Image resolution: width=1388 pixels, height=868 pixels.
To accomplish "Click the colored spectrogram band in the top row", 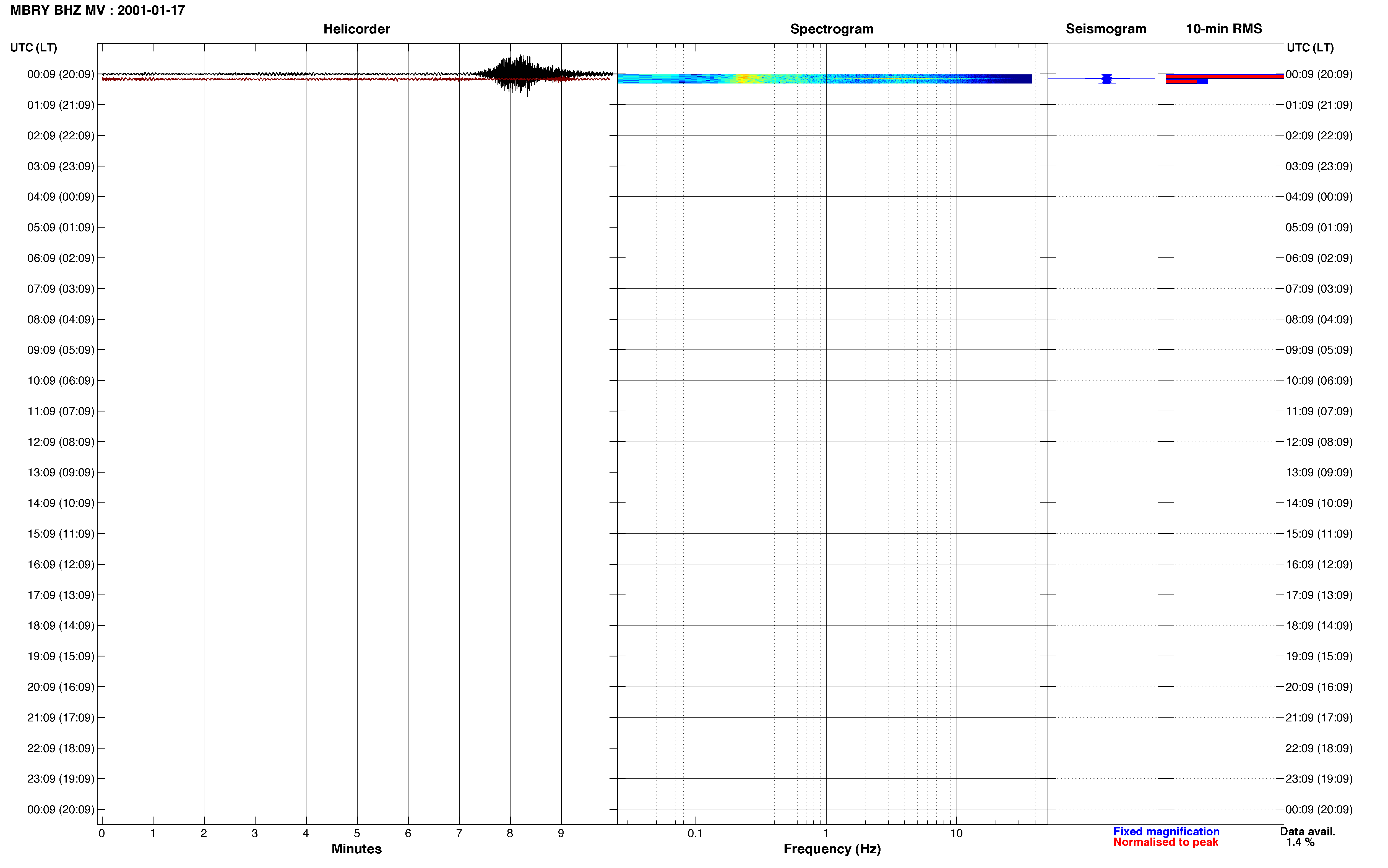I will coord(824,79).
